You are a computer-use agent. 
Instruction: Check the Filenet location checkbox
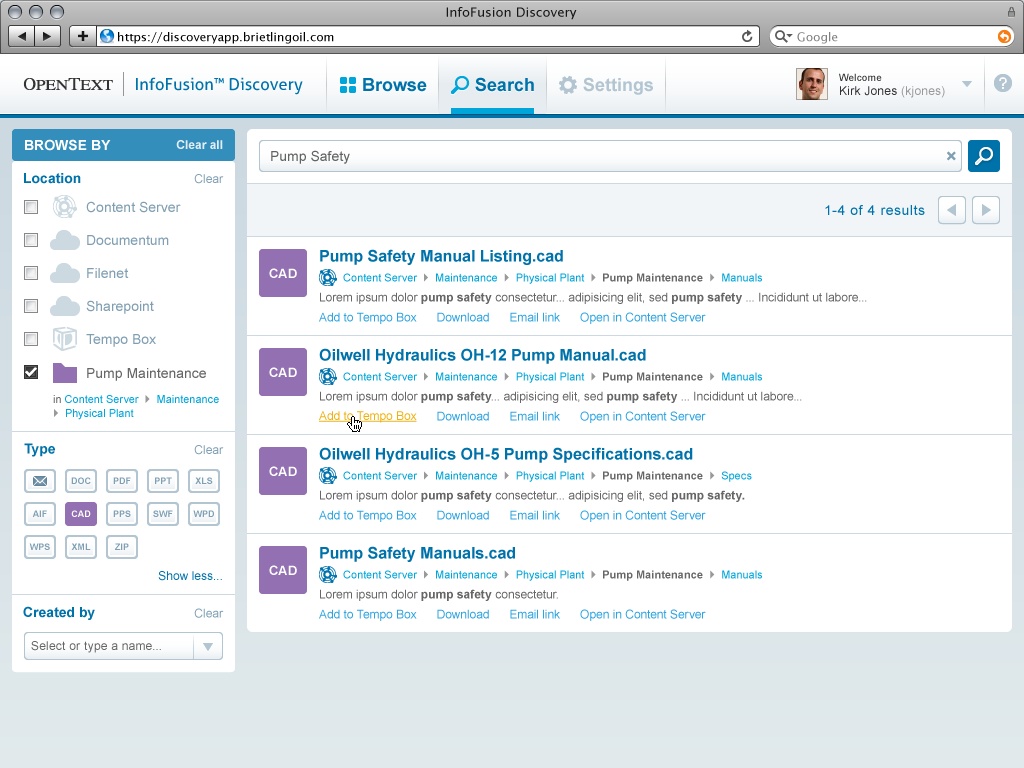pos(31,273)
